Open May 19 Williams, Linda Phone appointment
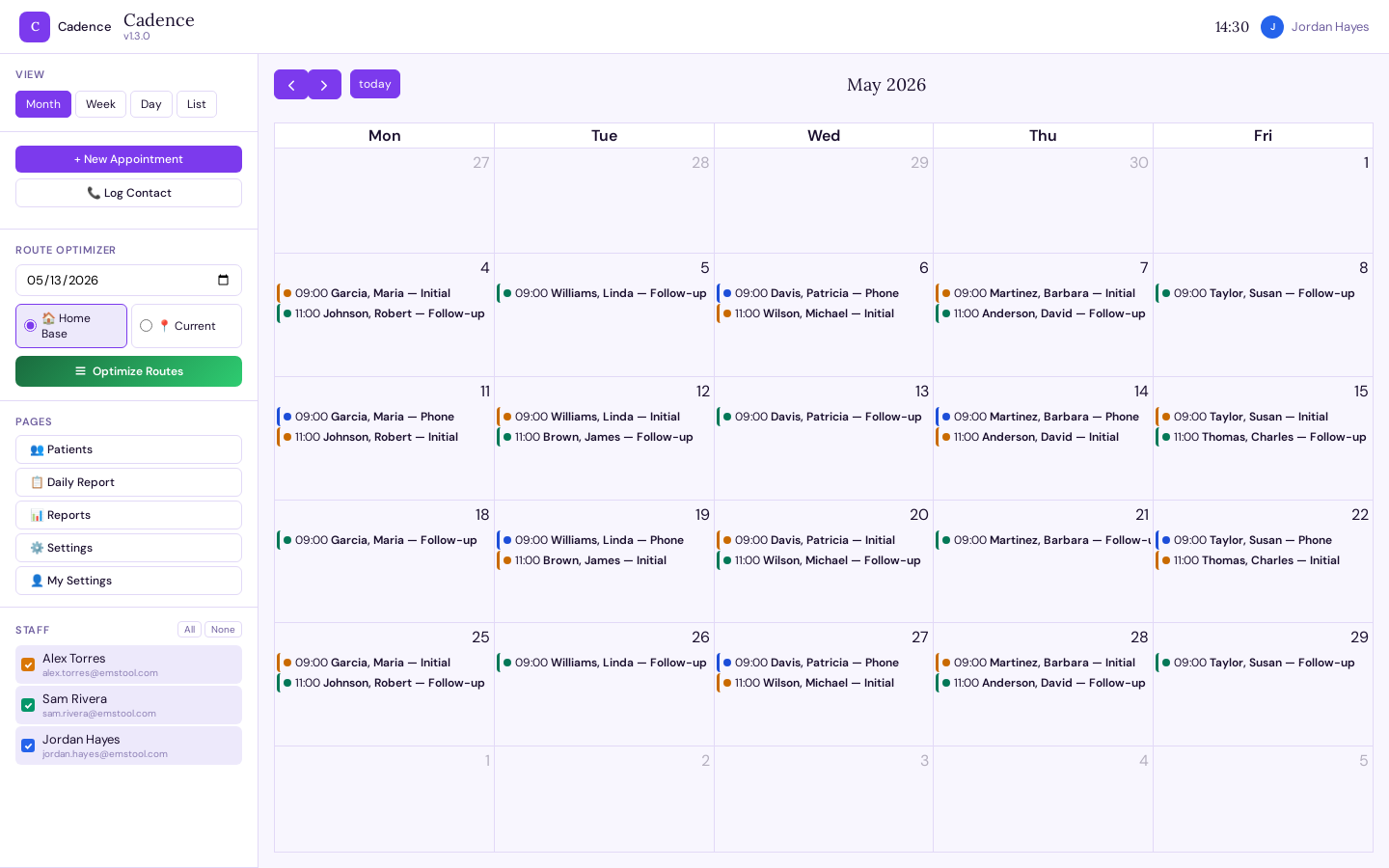This screenshot has width=1389, height=868. click(604, 540)
